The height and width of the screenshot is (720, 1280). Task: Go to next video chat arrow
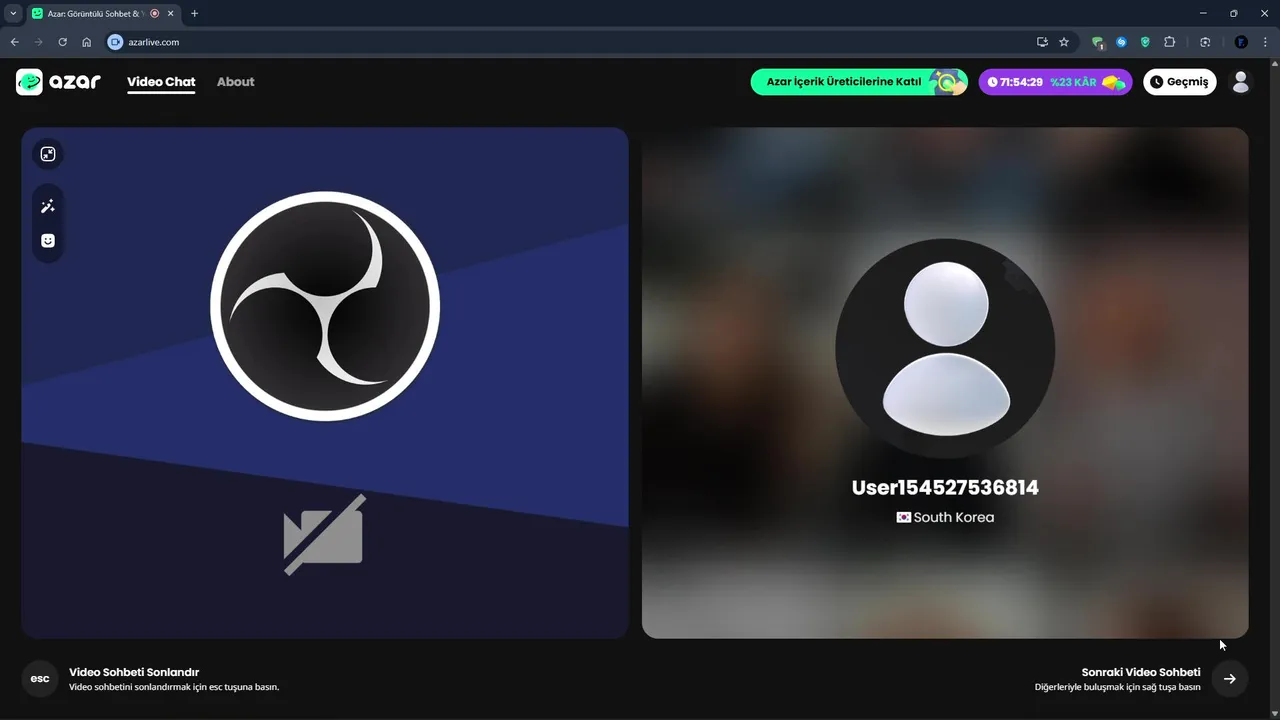point(1230,679)
